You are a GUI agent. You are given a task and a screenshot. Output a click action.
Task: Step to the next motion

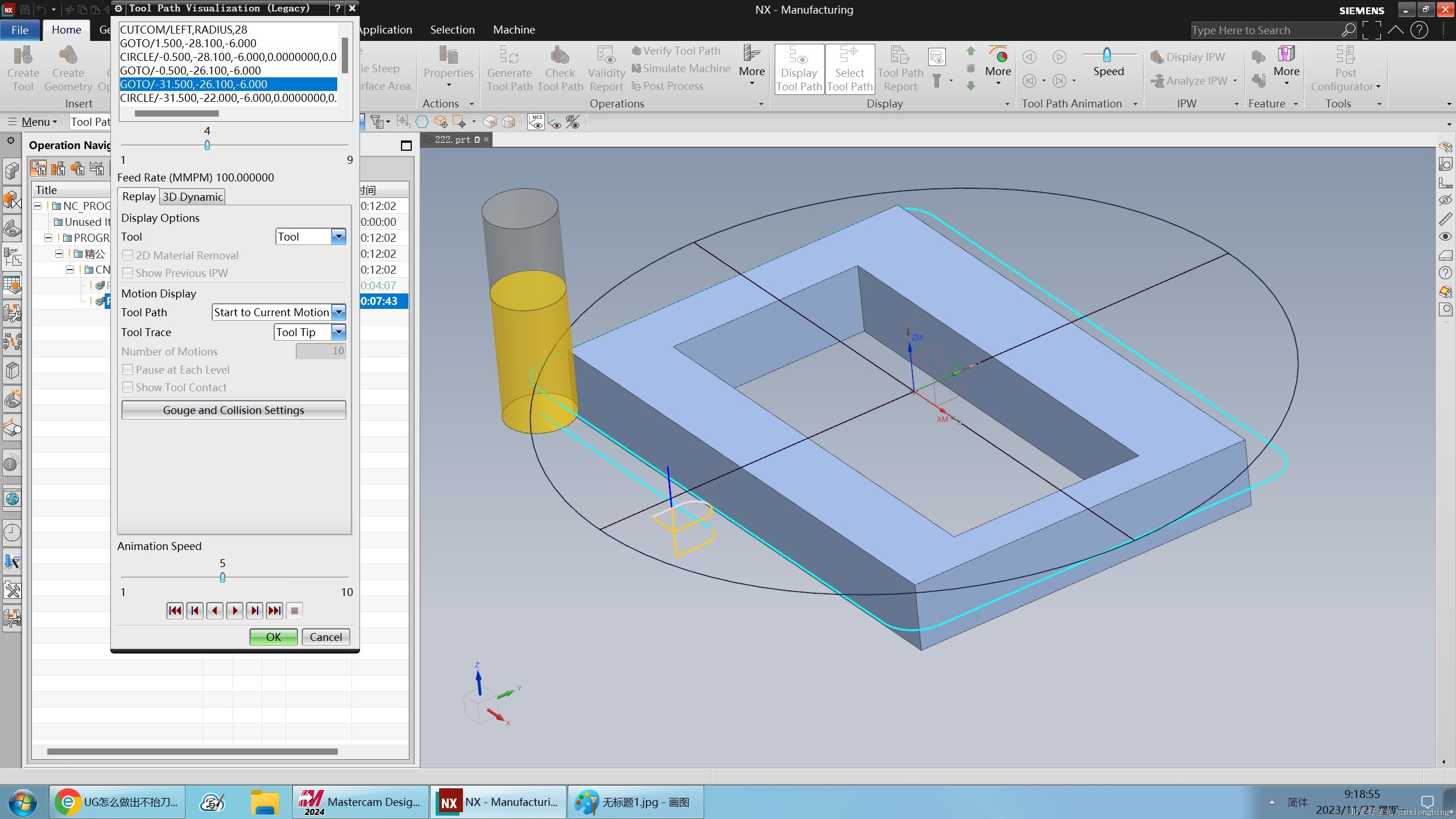tap(255, 610)
